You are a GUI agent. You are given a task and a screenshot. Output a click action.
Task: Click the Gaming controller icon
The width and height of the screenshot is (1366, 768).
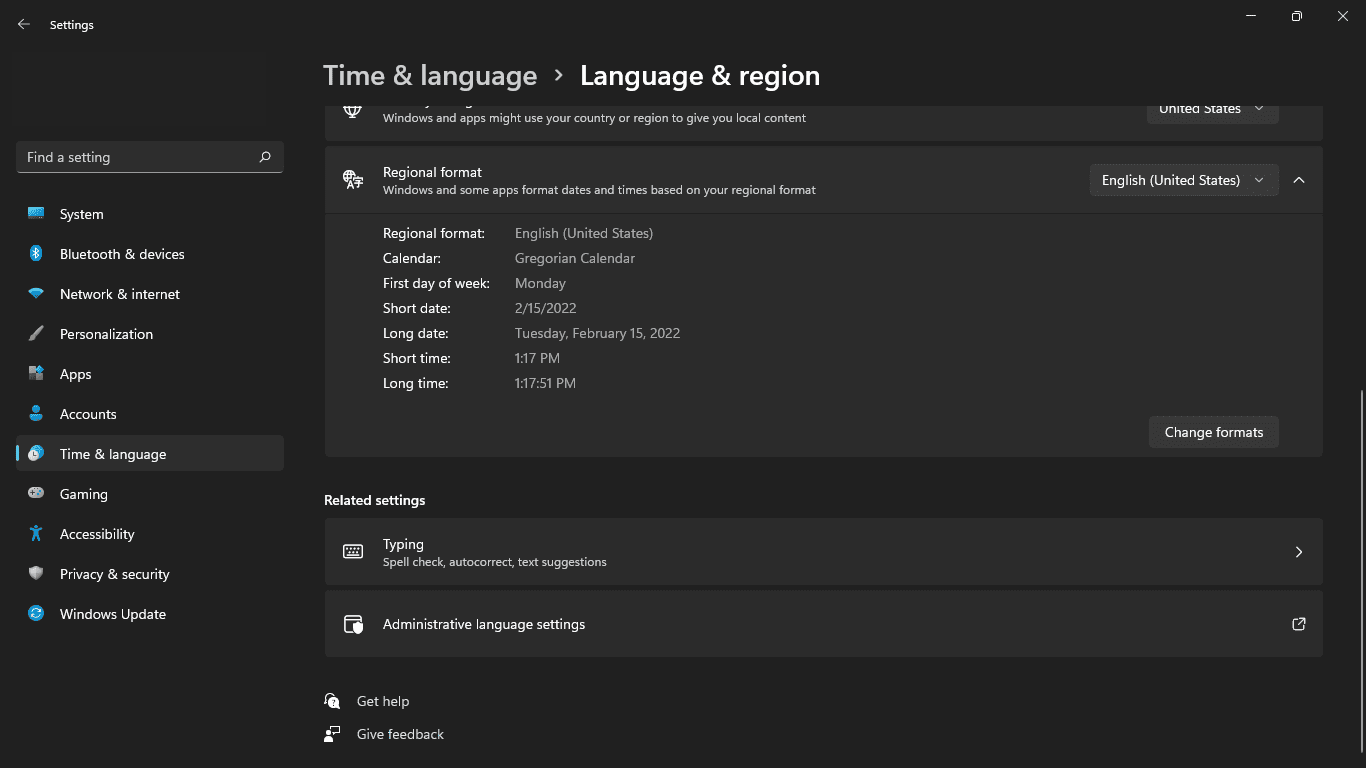[x=36, y=494]
